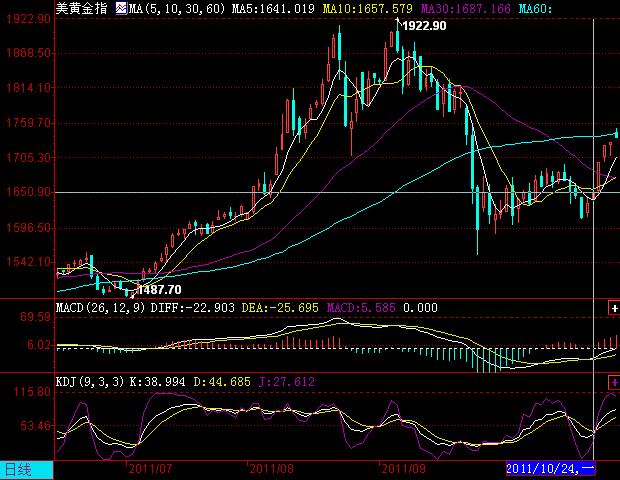Click the MA5:1641.019 value label
The image size is (620, 480).
point(273,8)
